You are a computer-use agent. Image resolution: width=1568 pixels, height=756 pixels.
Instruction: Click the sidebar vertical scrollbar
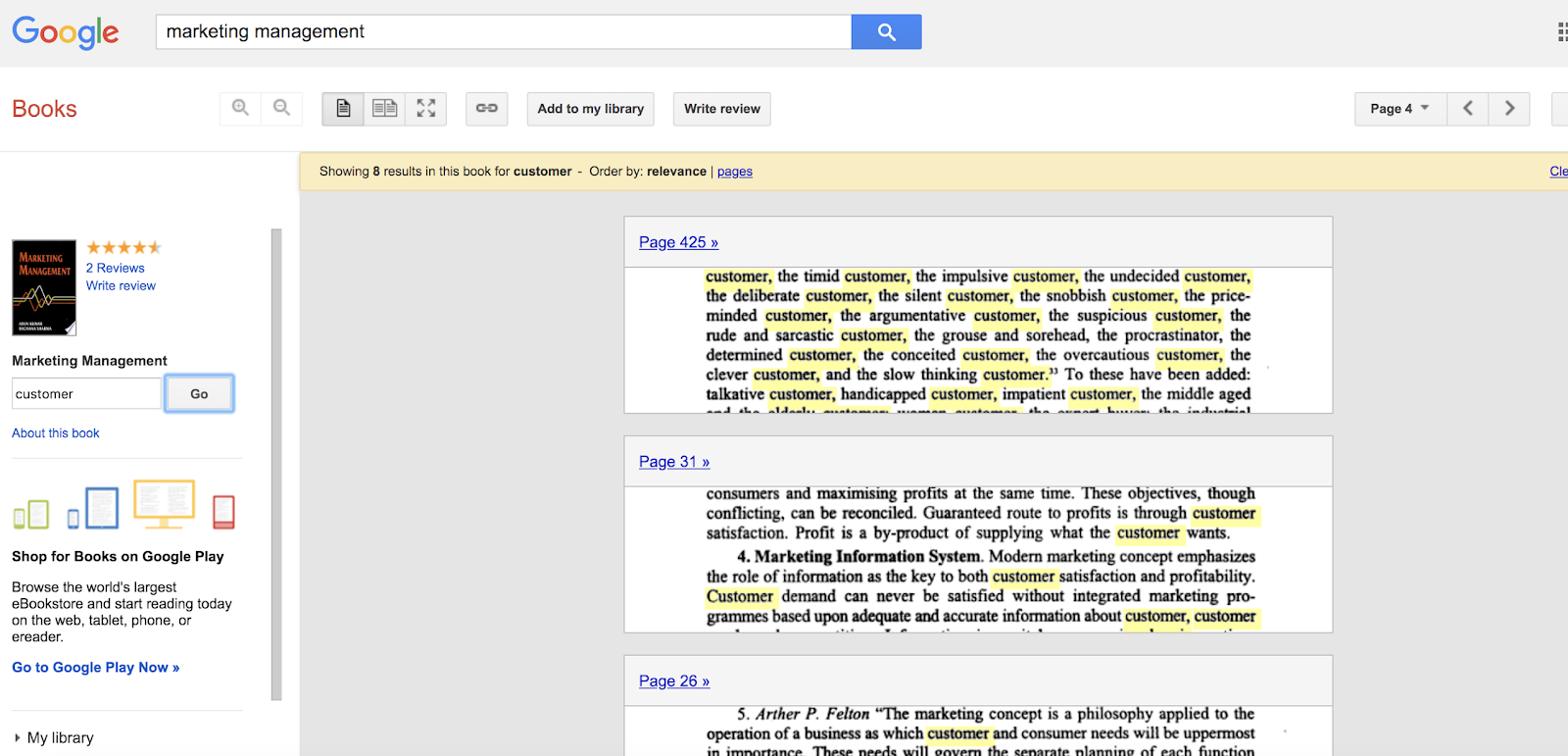(276, 465)
